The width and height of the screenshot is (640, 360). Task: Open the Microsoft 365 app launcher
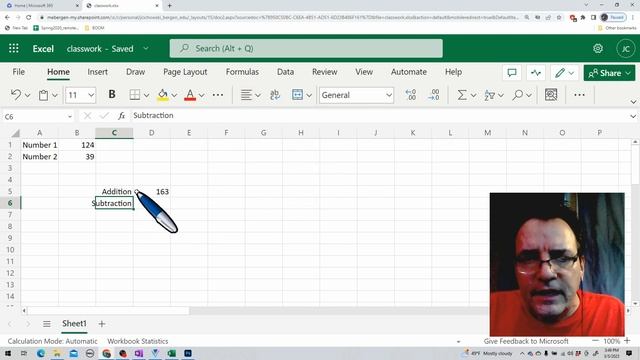[13, 48]
